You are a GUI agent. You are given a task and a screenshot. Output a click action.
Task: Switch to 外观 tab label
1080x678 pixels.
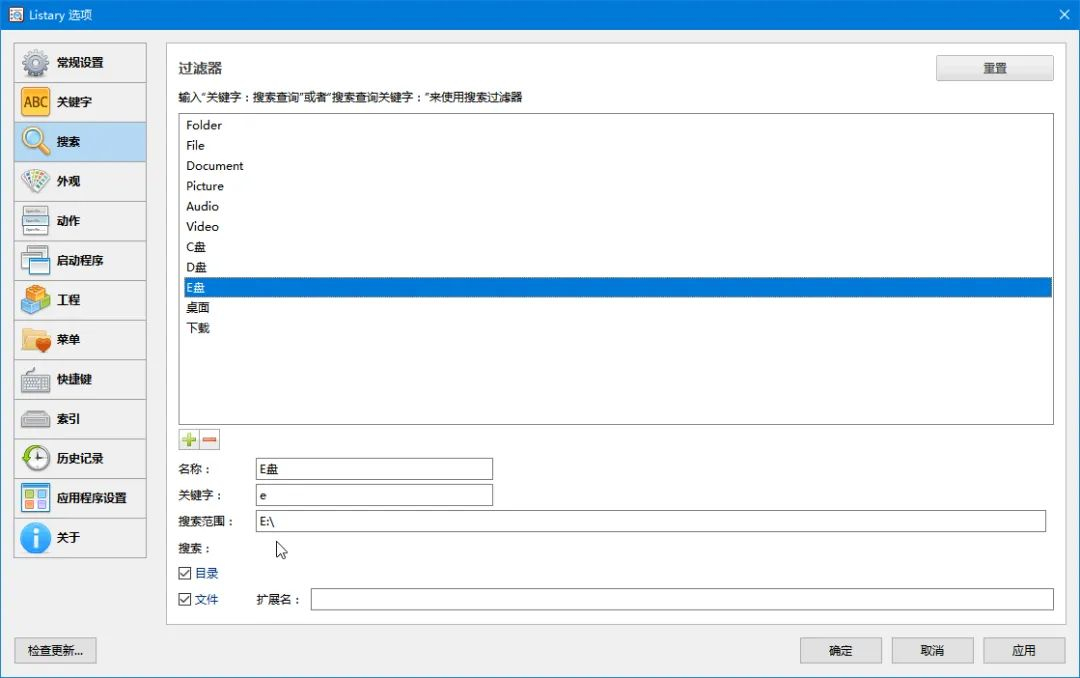[x=68, y=181]
